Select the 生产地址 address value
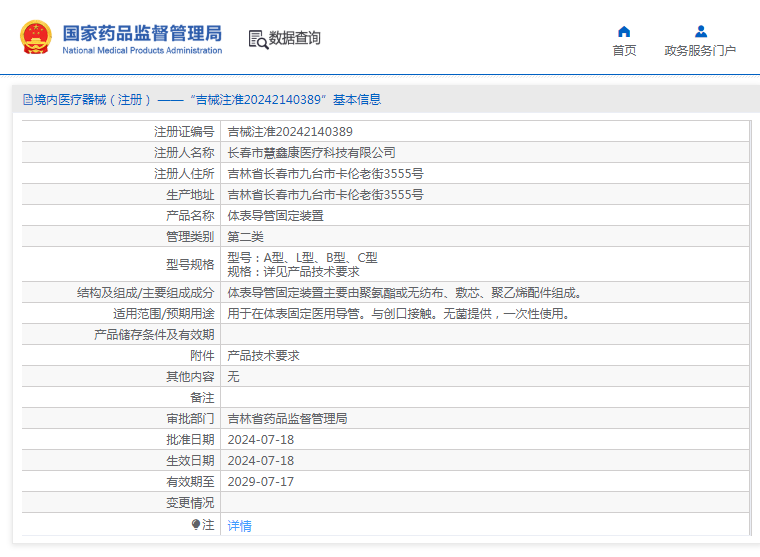The image size is (760, 557). [x=326, y=194]
